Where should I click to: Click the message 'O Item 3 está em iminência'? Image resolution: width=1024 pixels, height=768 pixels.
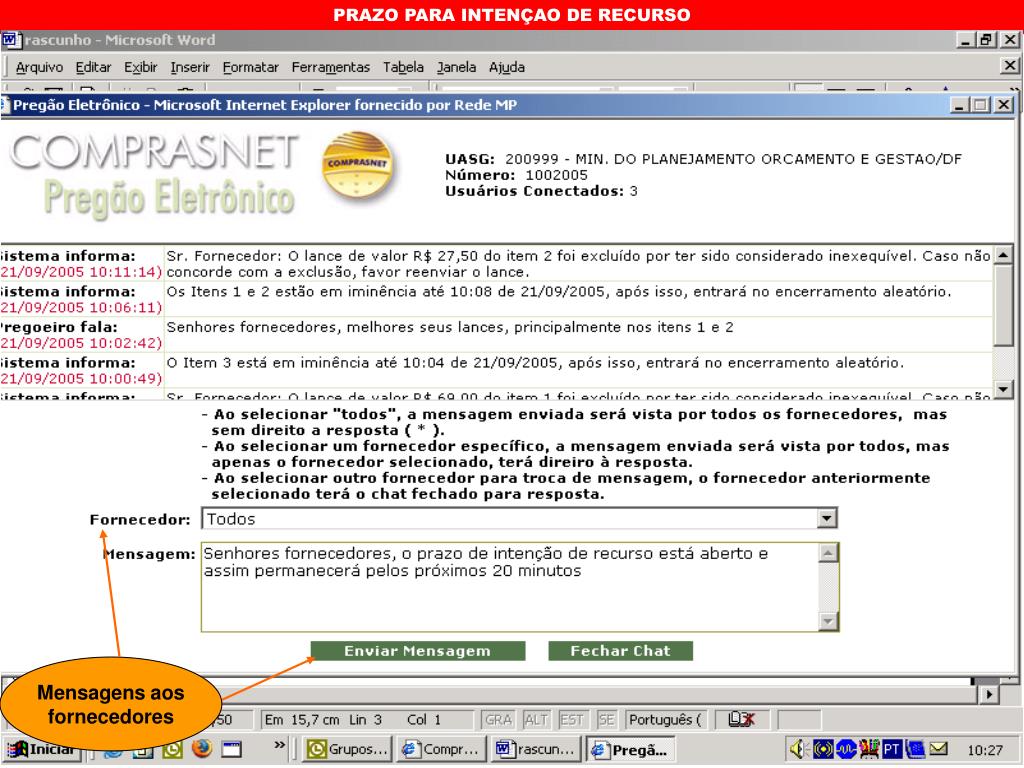[x=535, y=362]
